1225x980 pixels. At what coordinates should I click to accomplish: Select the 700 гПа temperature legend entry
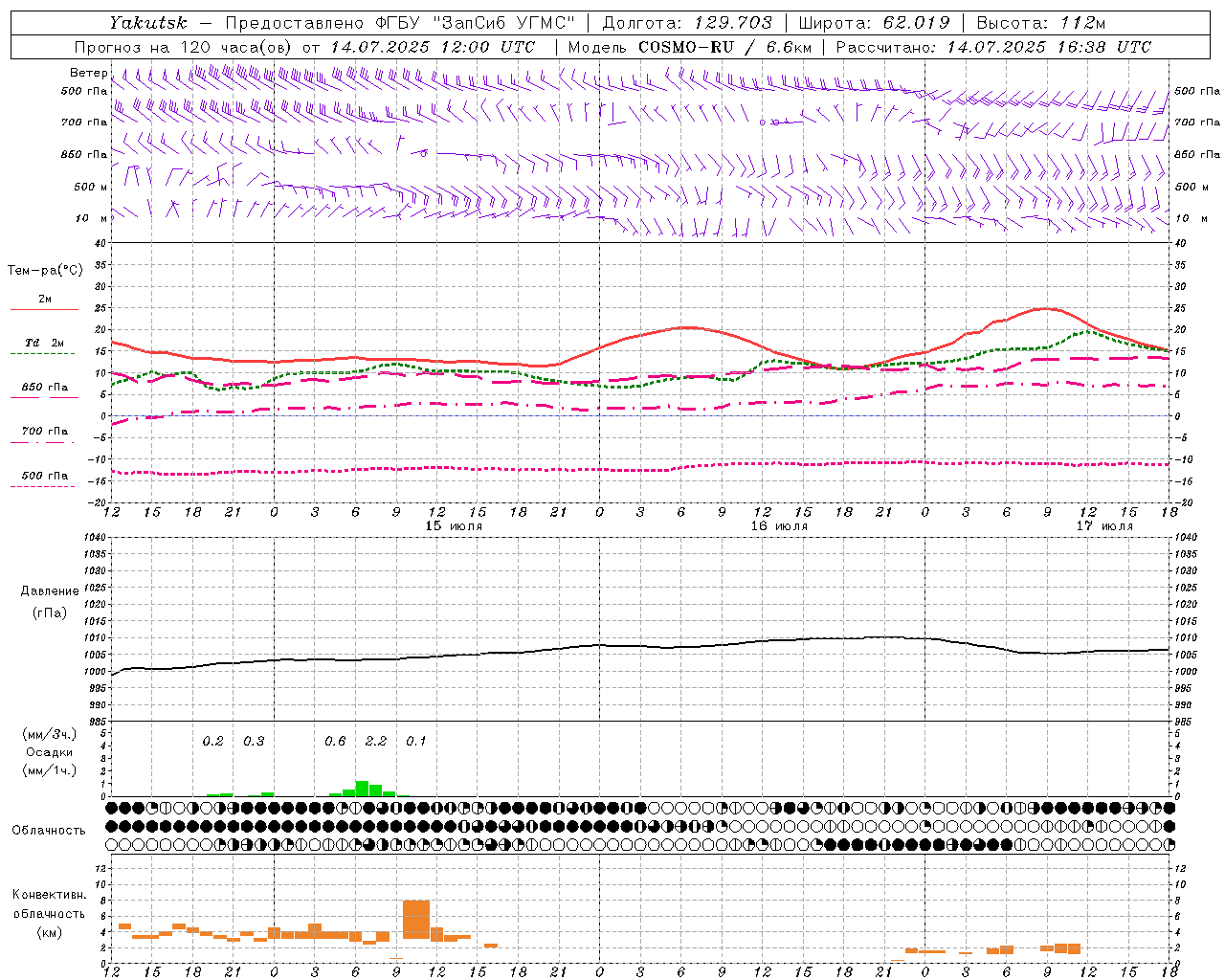tap(45, 431)
